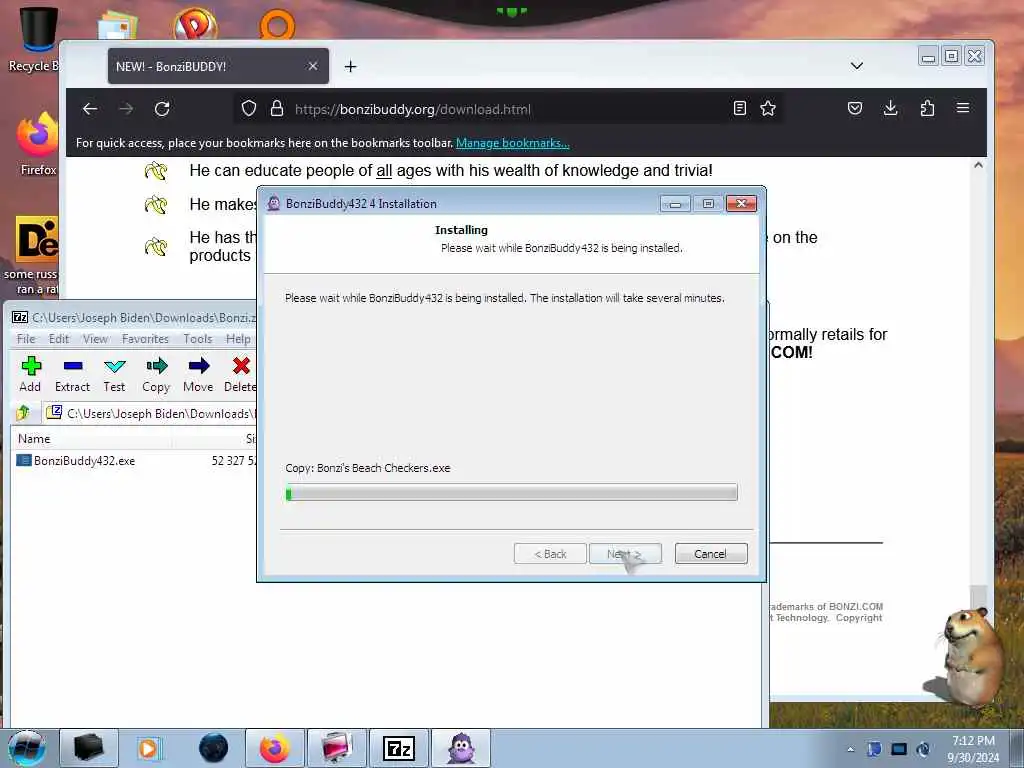The height and width of the screenshot is (768, 1024).
Task: Save page to Pocket
Action: point(854,108)
